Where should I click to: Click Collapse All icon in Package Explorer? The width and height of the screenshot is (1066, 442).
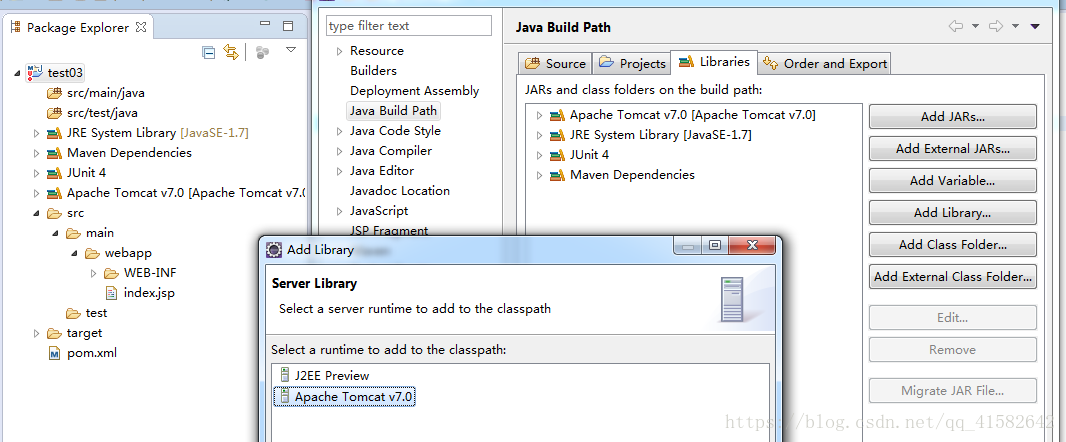pyautogui.click(x=209, y=51)
